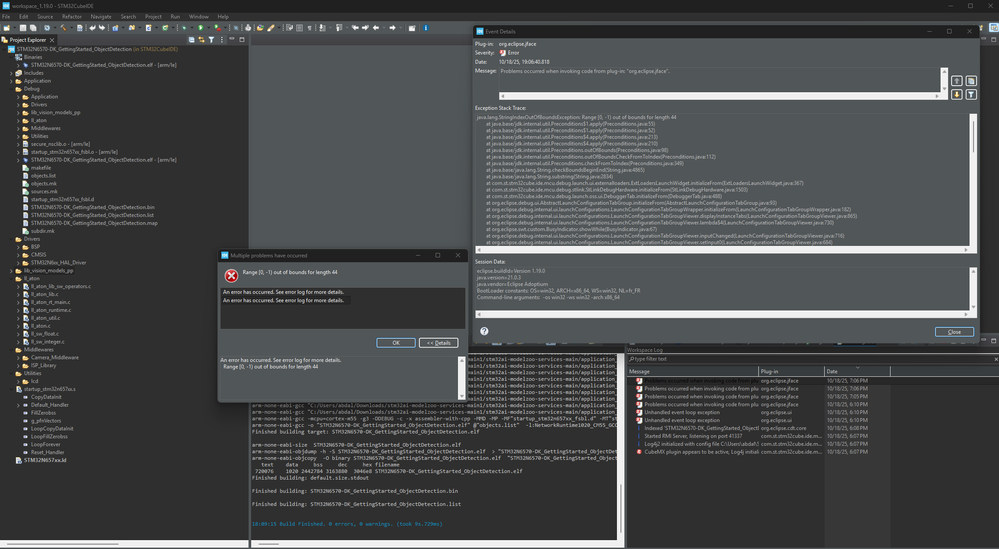This screenshot has width=999, height=549.
Task: Click the Back arrow navigation icon
Action: tap(376, 28)
